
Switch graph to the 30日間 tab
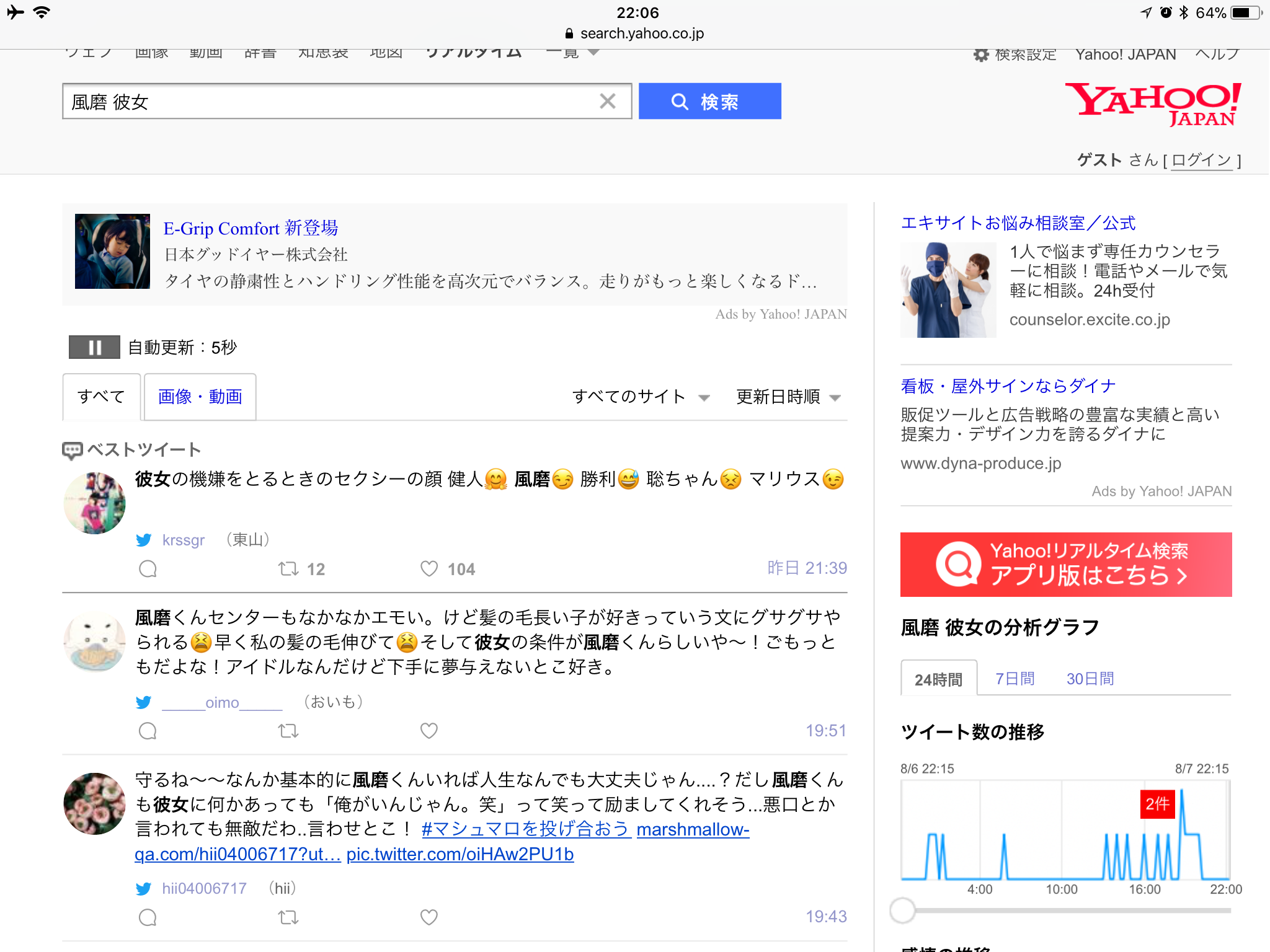coord(1090,679)
